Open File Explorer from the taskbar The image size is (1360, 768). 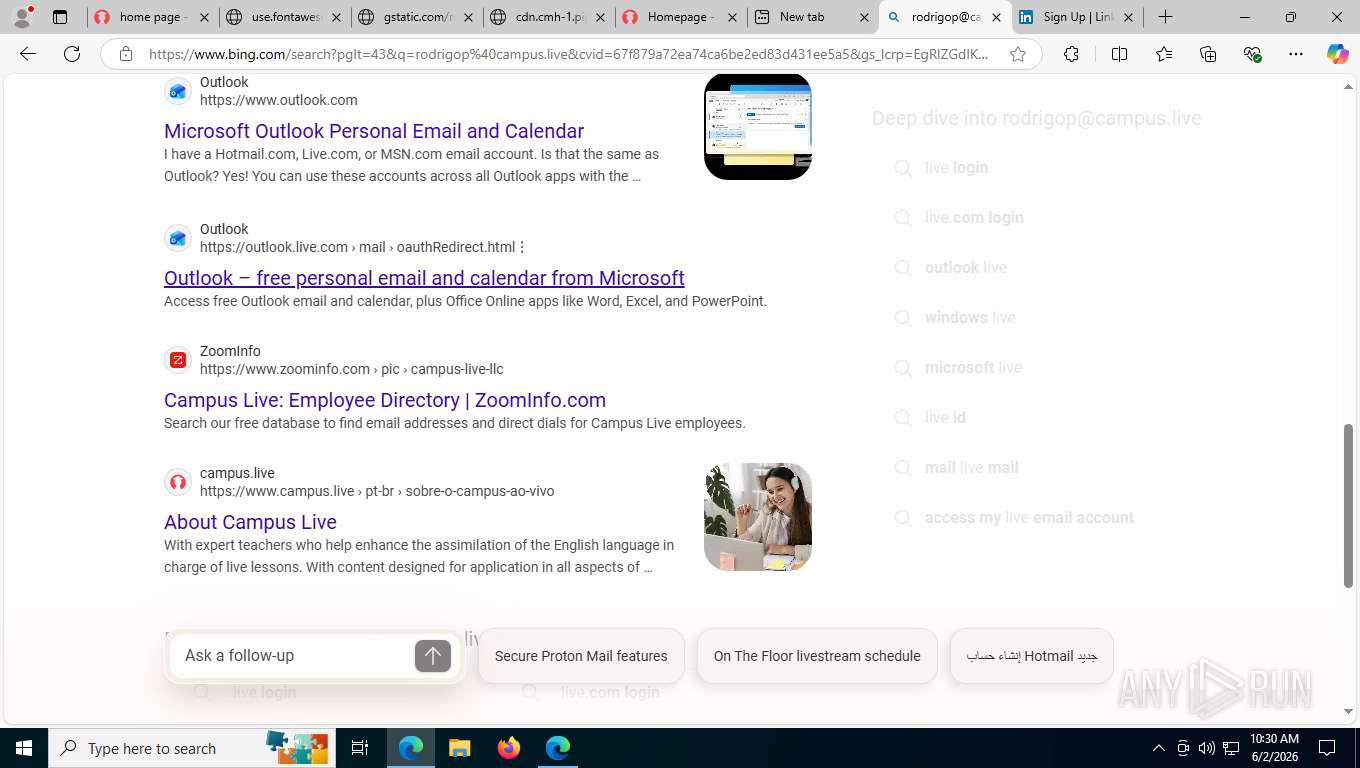click(x=459, y=748)
